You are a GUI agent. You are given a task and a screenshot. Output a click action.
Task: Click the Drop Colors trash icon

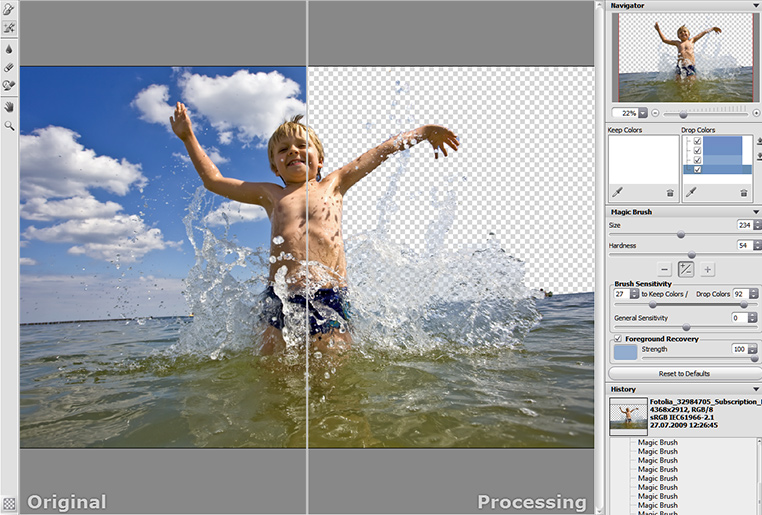click(x=744, y=193)
